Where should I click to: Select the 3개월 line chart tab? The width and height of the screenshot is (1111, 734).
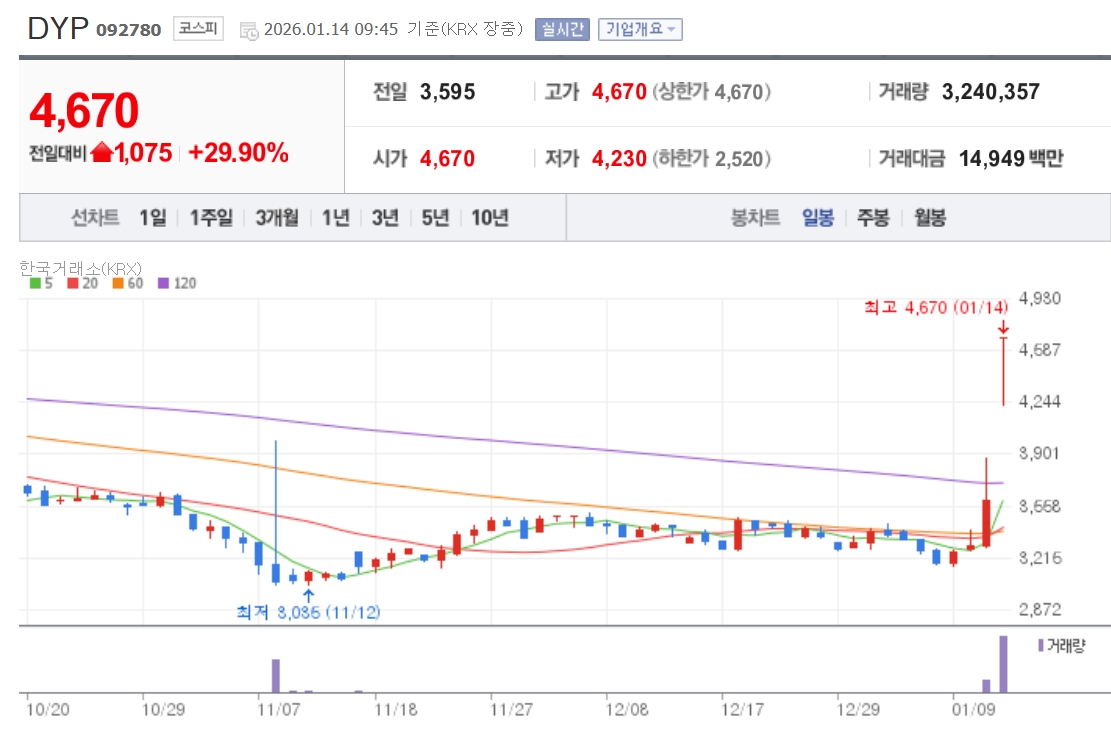coord(276,218)
